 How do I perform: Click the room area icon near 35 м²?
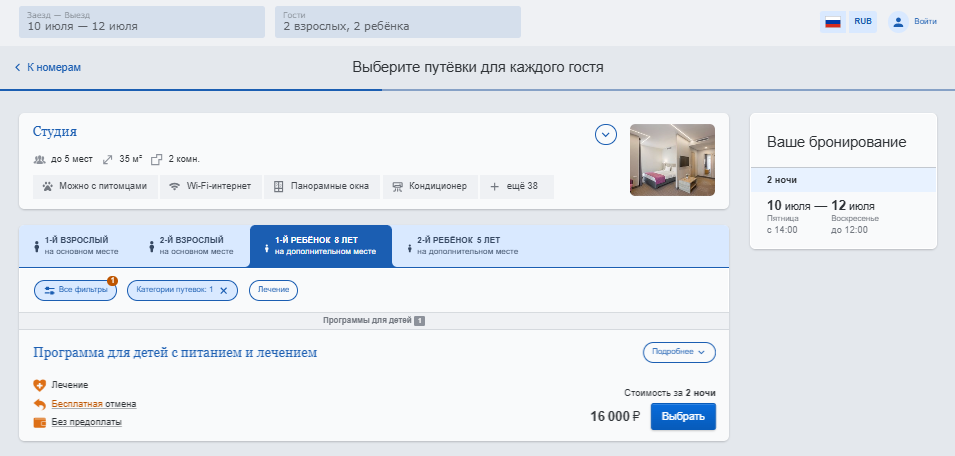click(108, 160)
